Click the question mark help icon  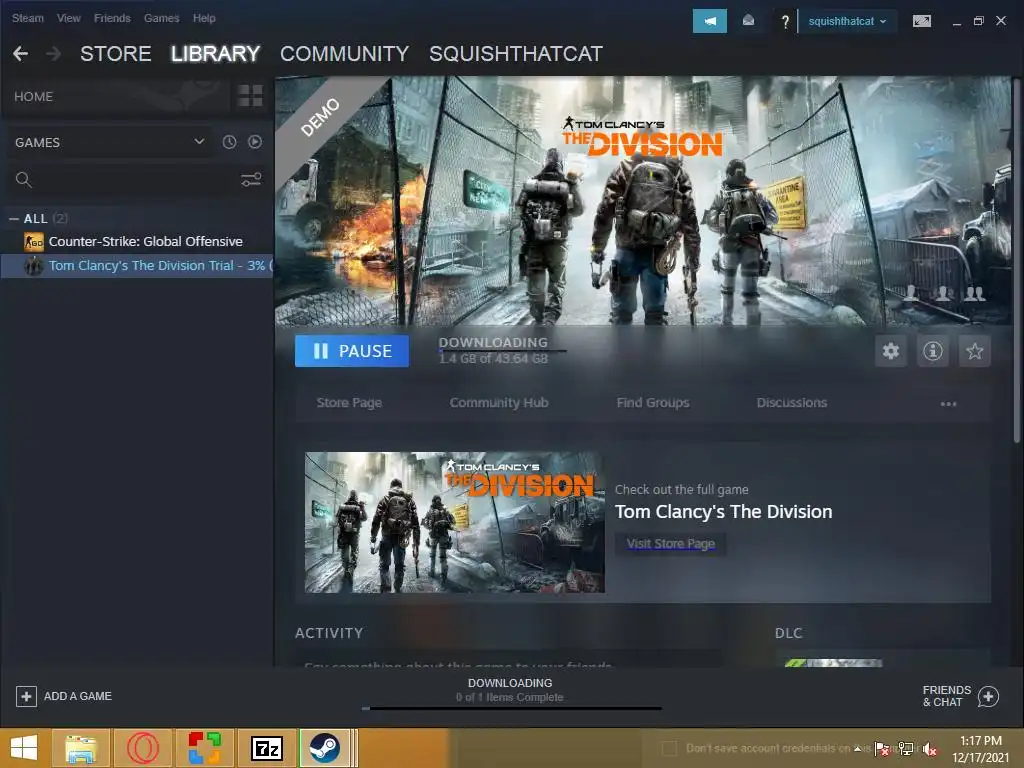[785, 22]
